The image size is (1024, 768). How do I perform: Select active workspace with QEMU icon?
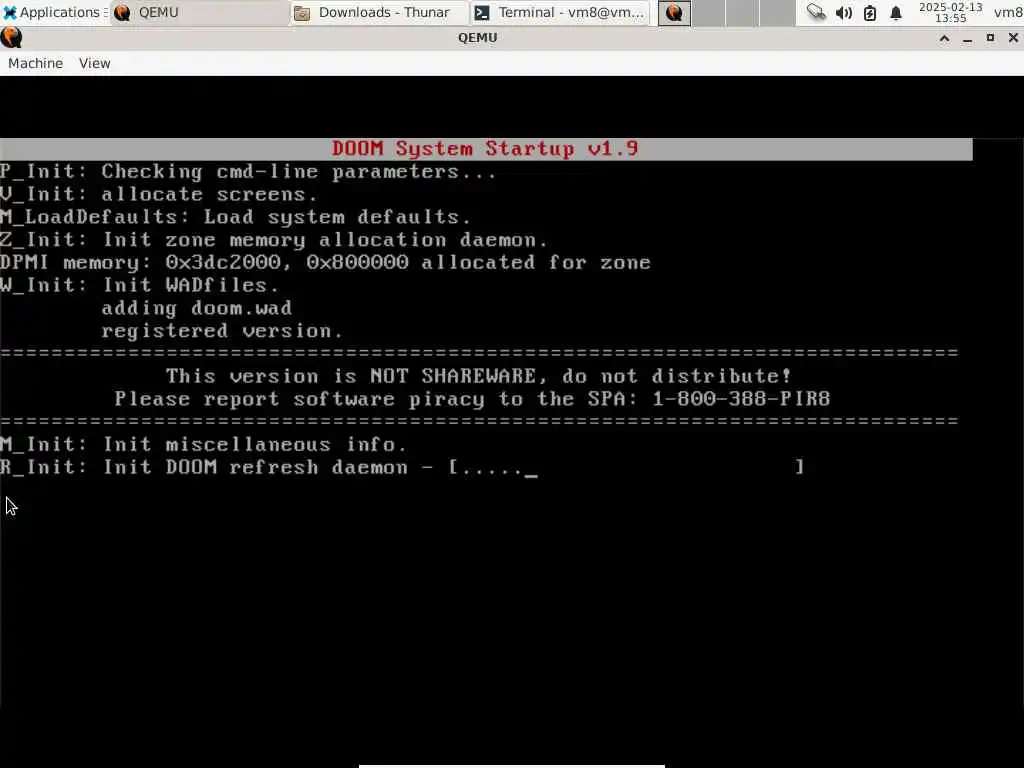pyautogui.click(x=674, y=12)
